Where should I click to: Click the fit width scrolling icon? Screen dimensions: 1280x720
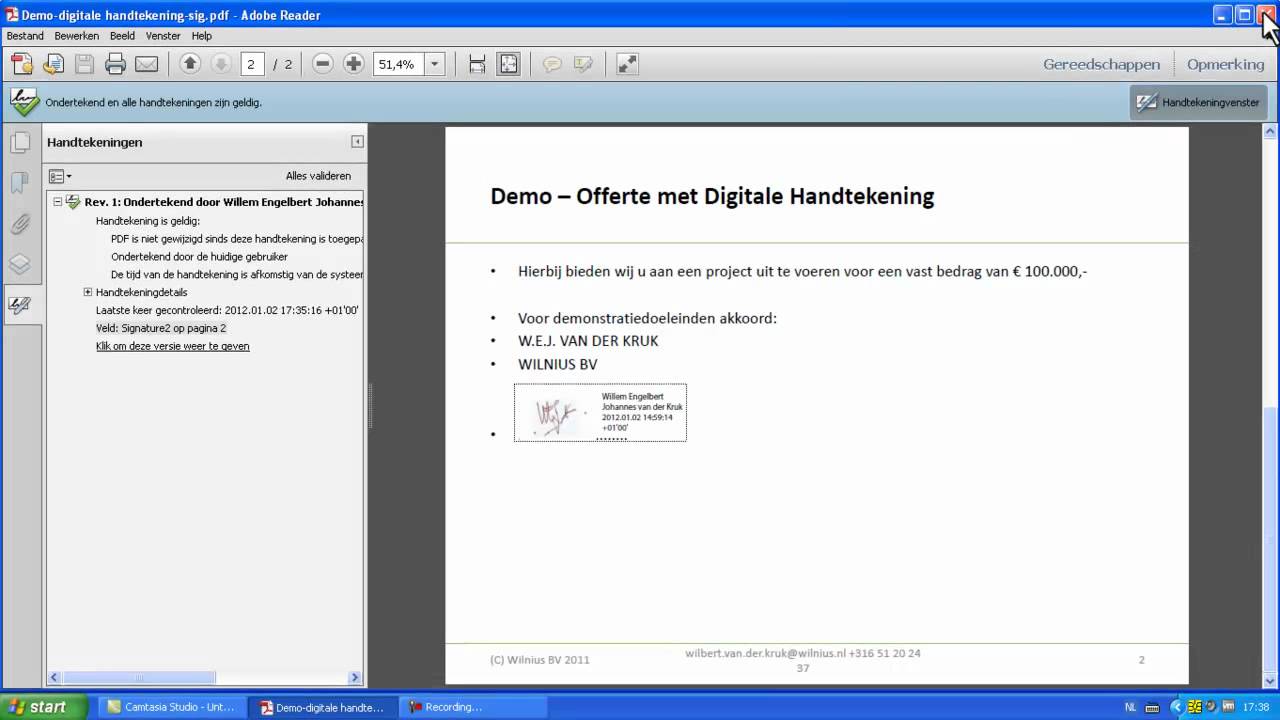tap(477, 64)
